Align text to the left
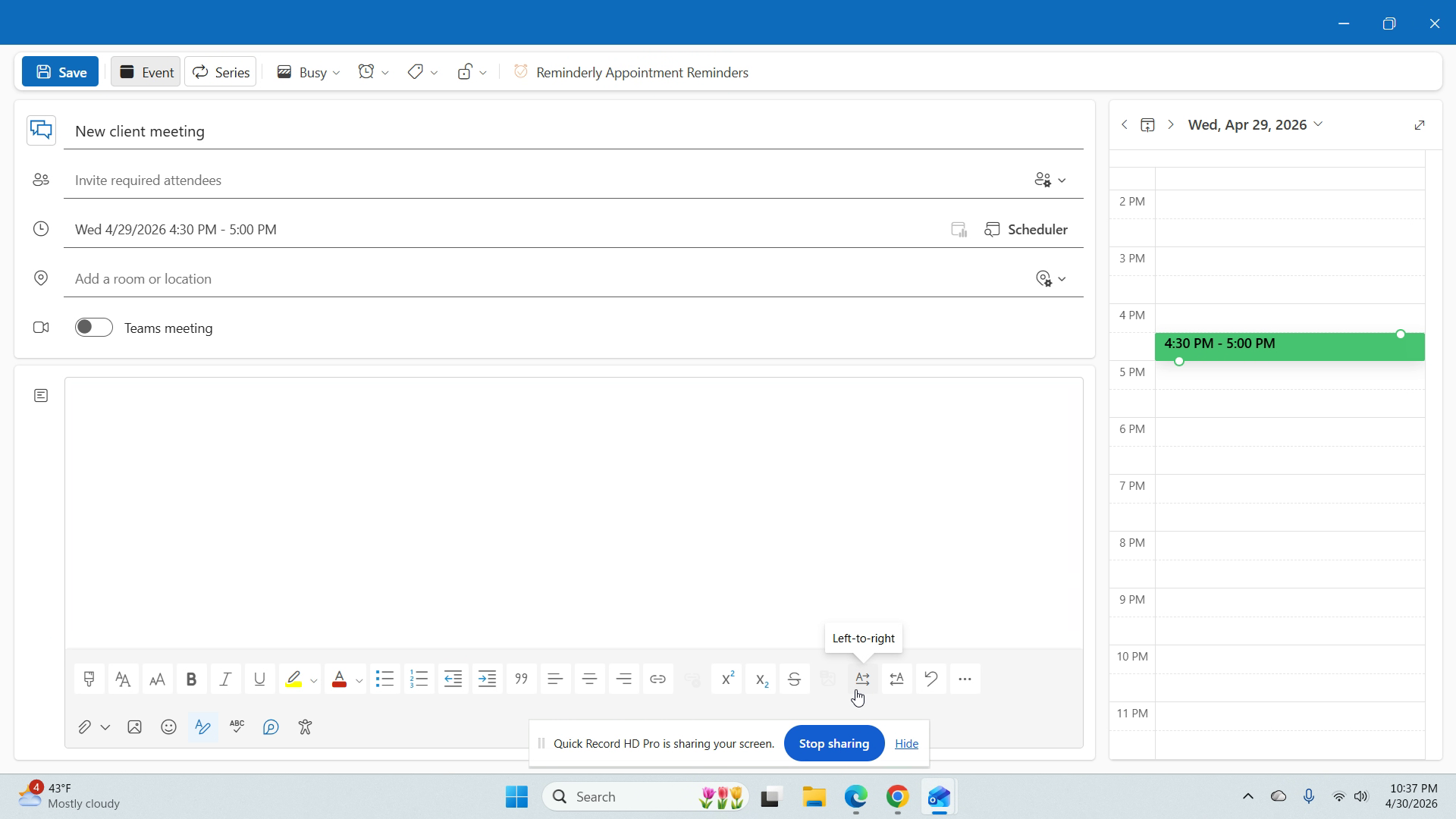Viewport: 1456px width, 819px height. click(x=555, y=679)
